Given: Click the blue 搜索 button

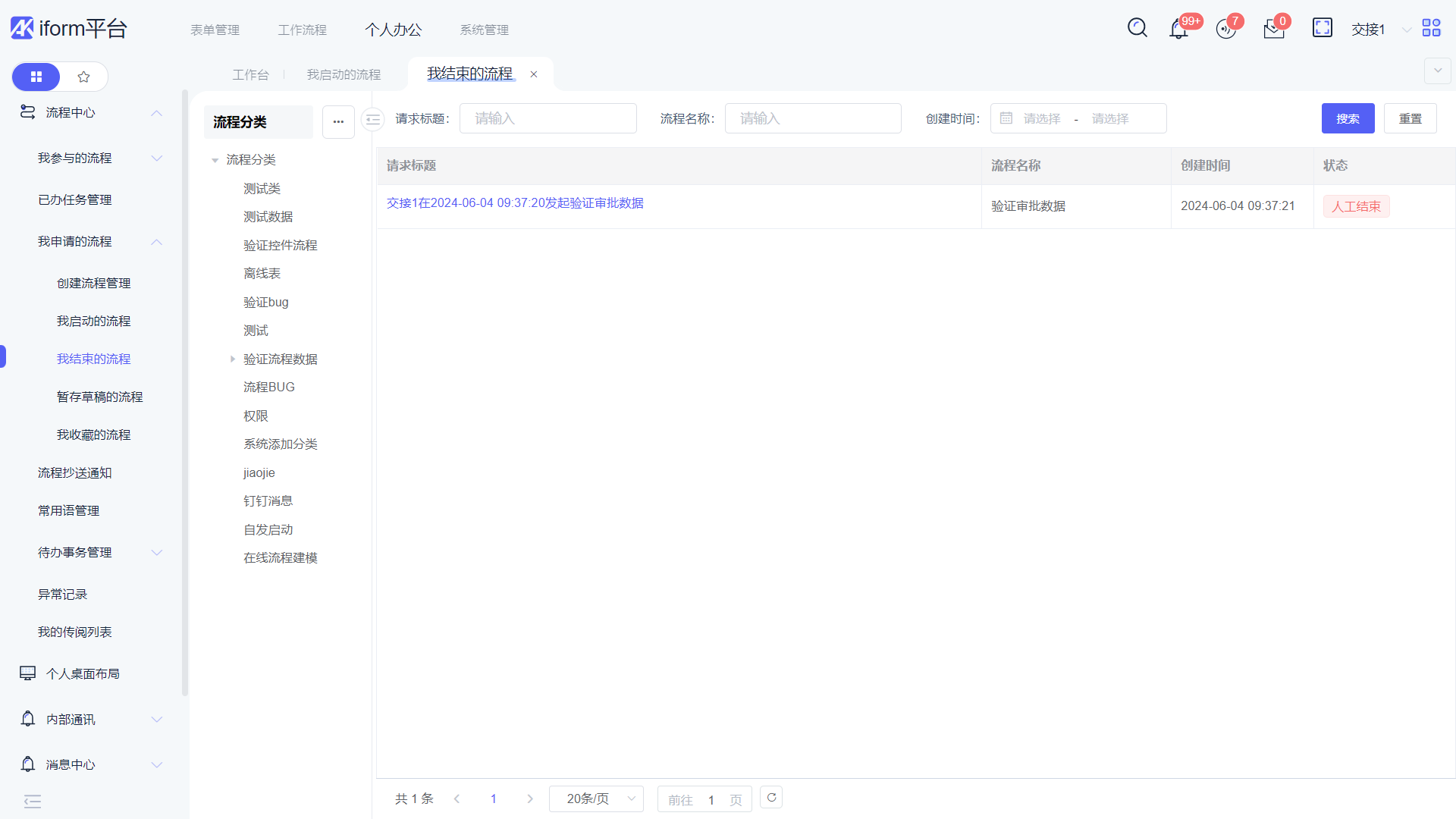Looking at the screenshot, I should [1348, 119].
